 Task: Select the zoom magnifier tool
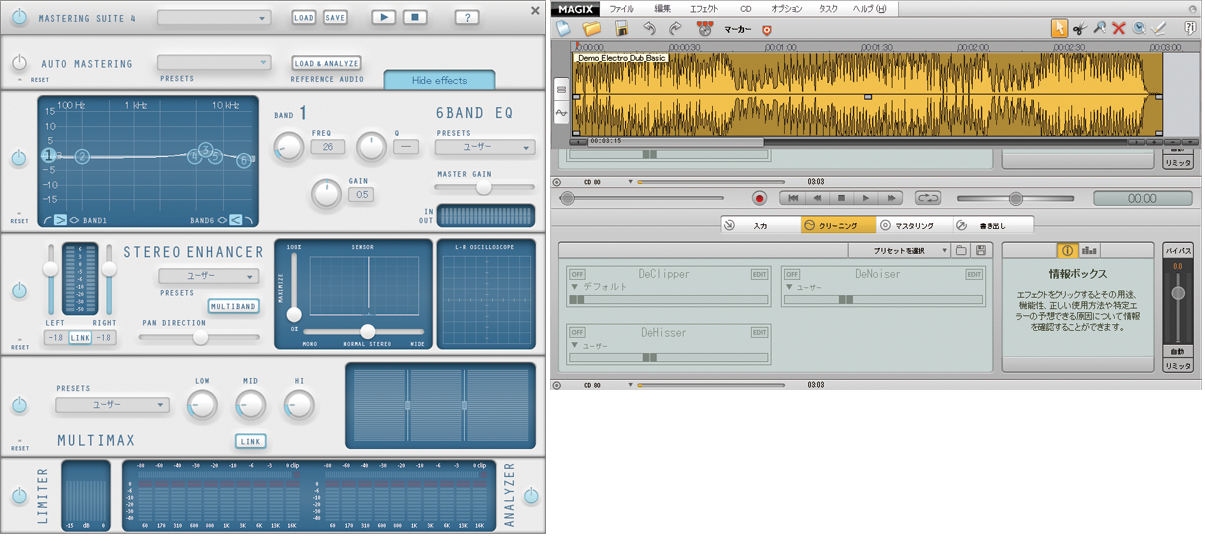tap(1100, 28)
